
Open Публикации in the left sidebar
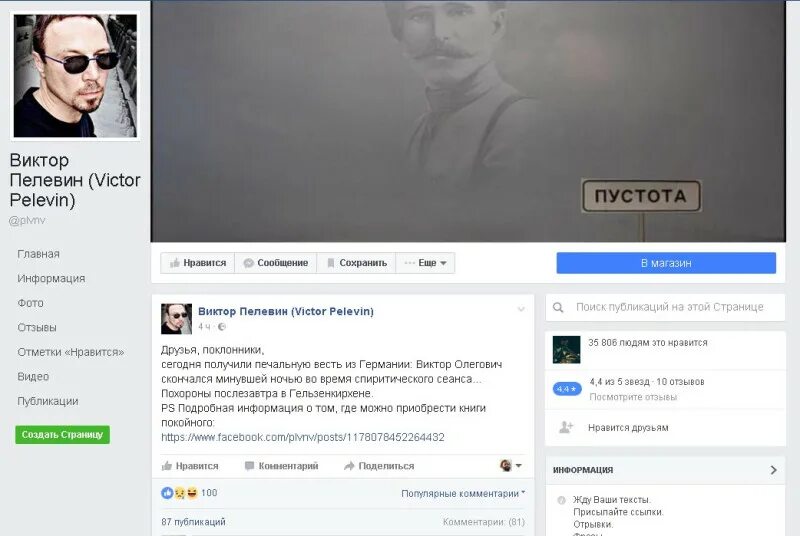point(48,401)
